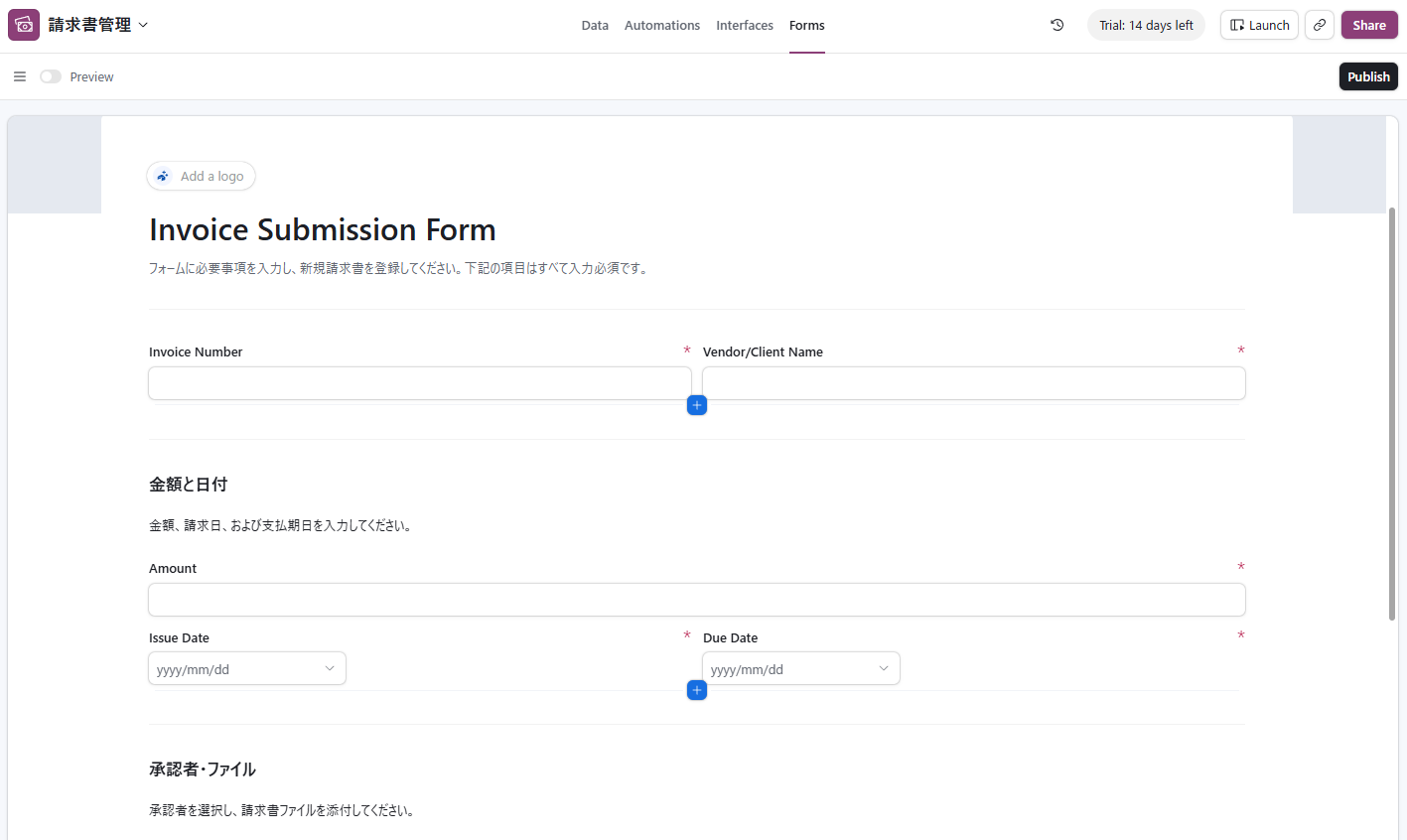Click the purple Share button
This screenshot has width=1407, height=840.
tap(1369, 25)
